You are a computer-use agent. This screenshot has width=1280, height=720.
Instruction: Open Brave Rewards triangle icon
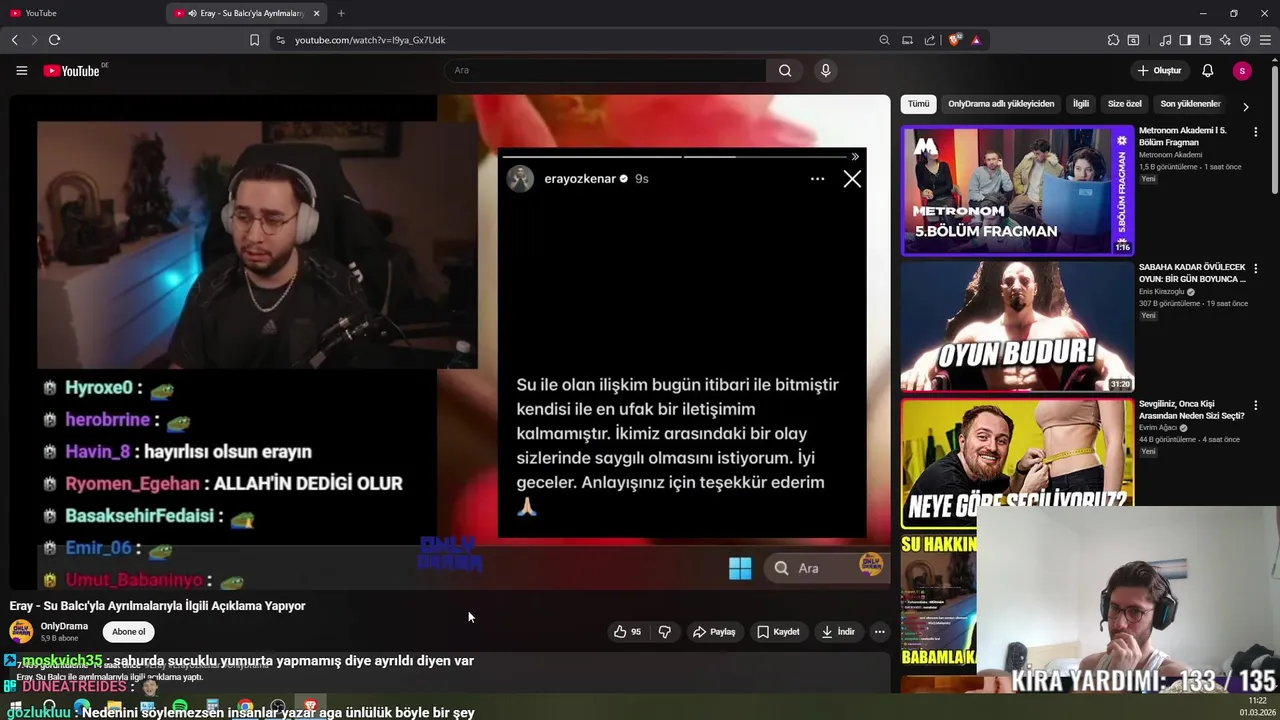[x=976, y=40]
